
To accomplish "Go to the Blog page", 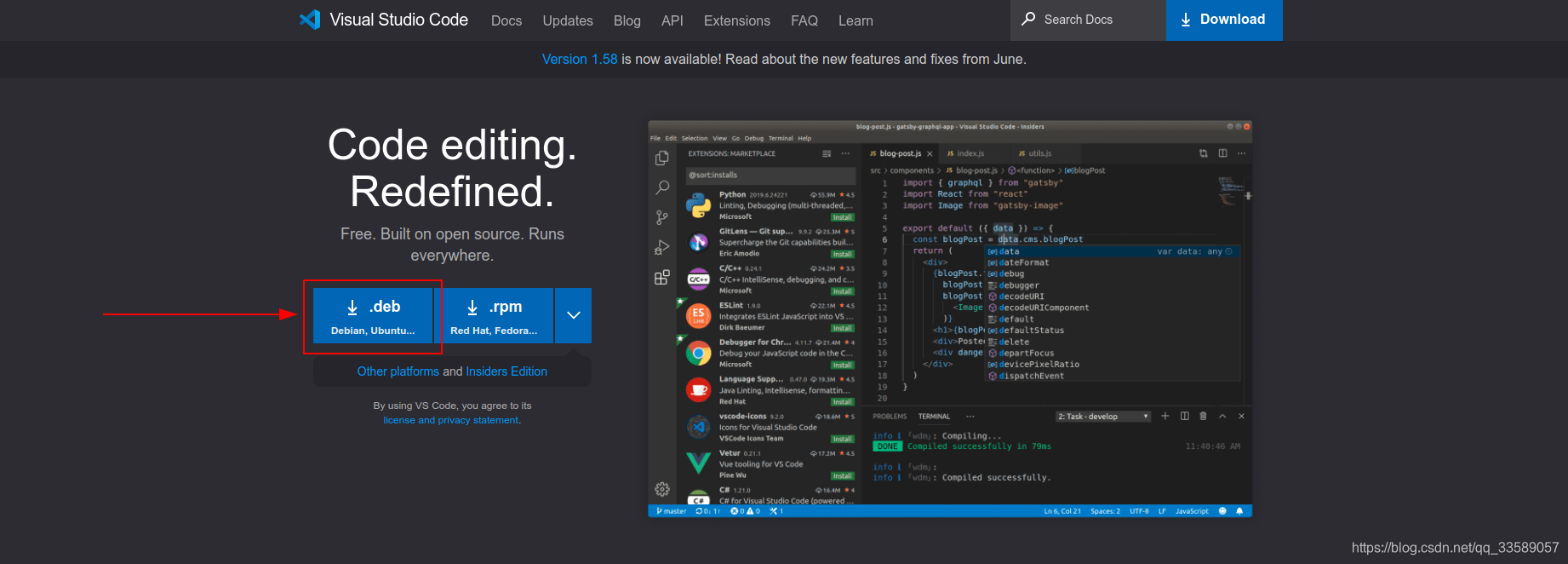I will tap(627, 20).
